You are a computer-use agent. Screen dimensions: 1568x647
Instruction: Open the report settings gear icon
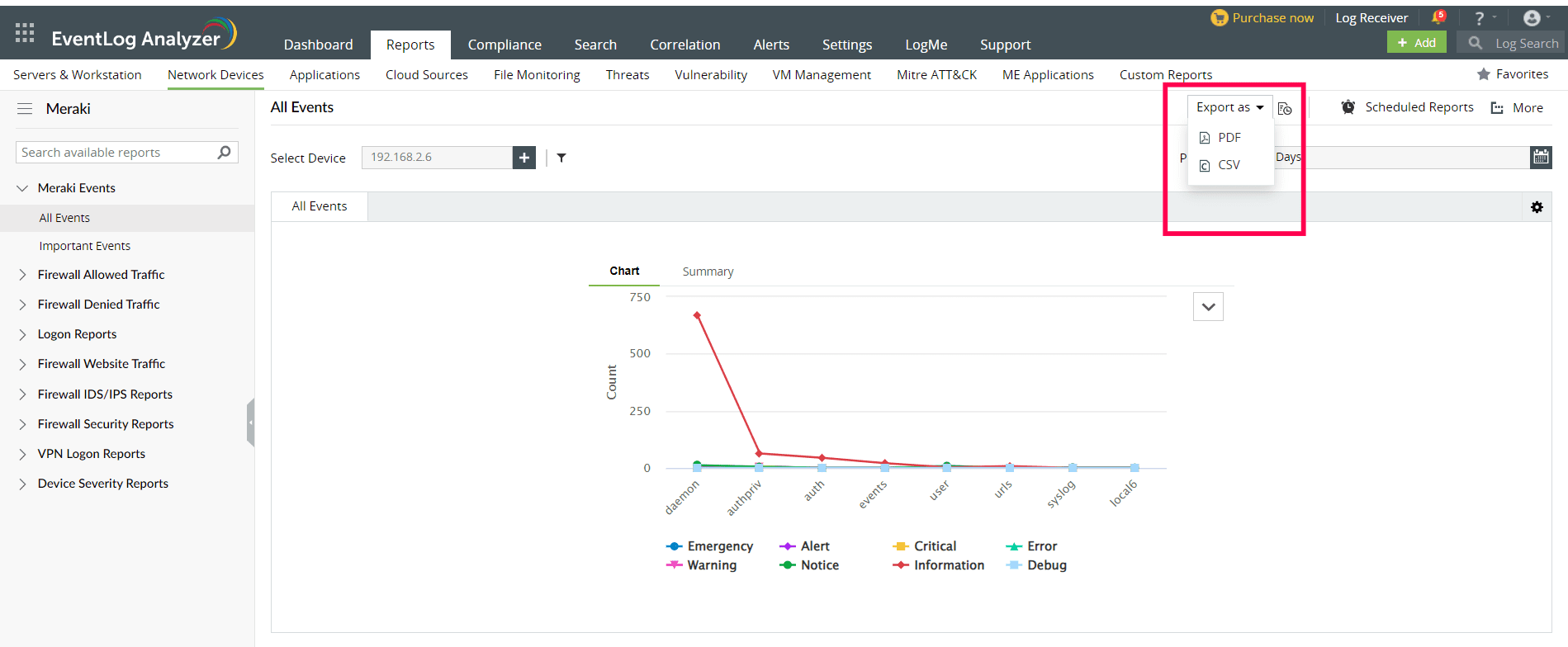coord(1537,207)
